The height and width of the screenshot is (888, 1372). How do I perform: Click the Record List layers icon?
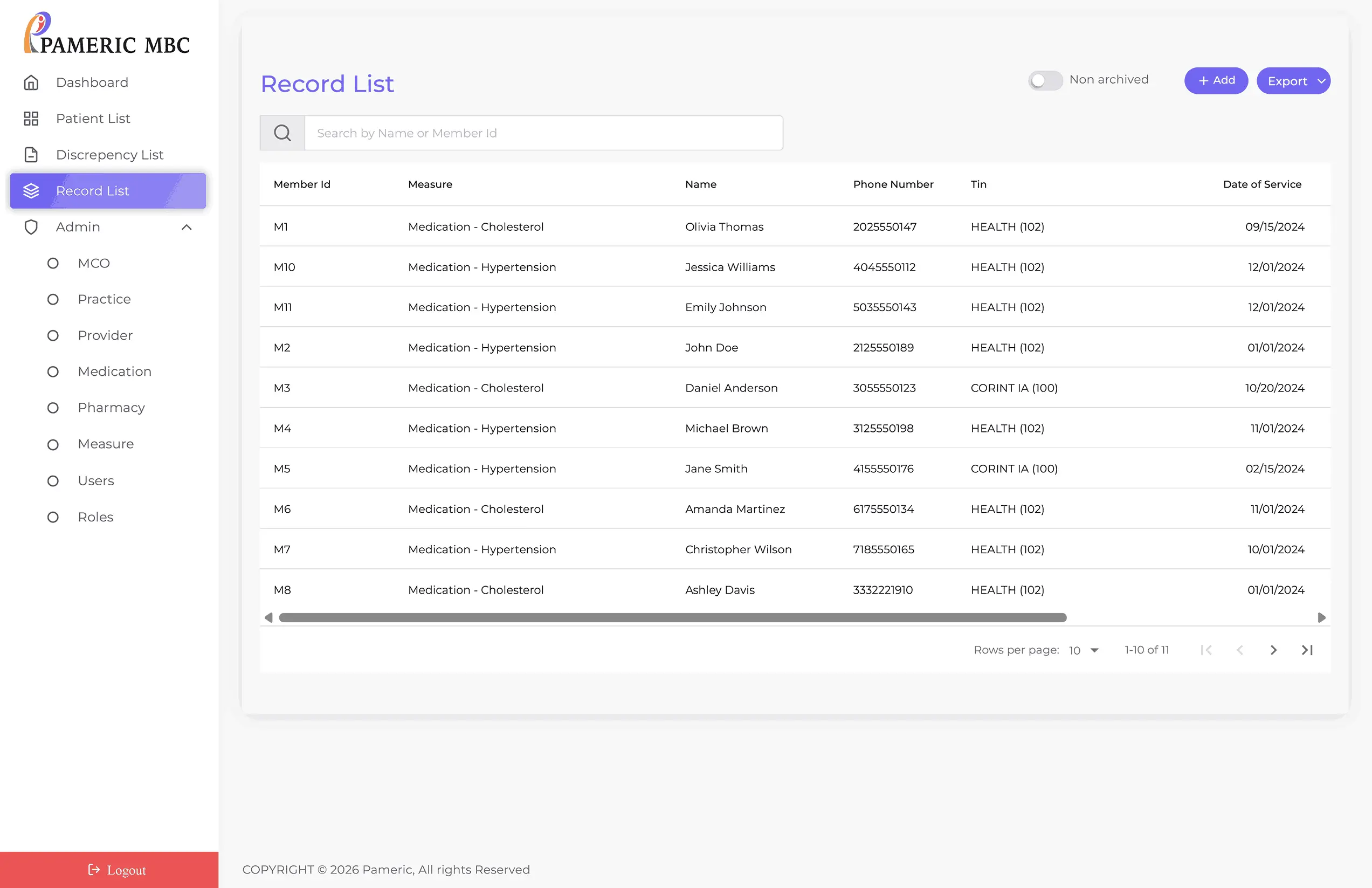click(x=31, y=191)
